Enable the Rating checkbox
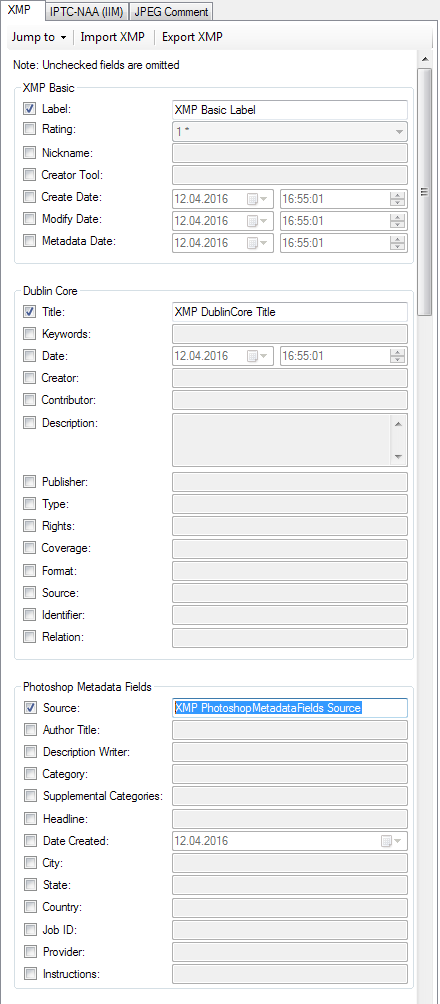 (29, 129)
